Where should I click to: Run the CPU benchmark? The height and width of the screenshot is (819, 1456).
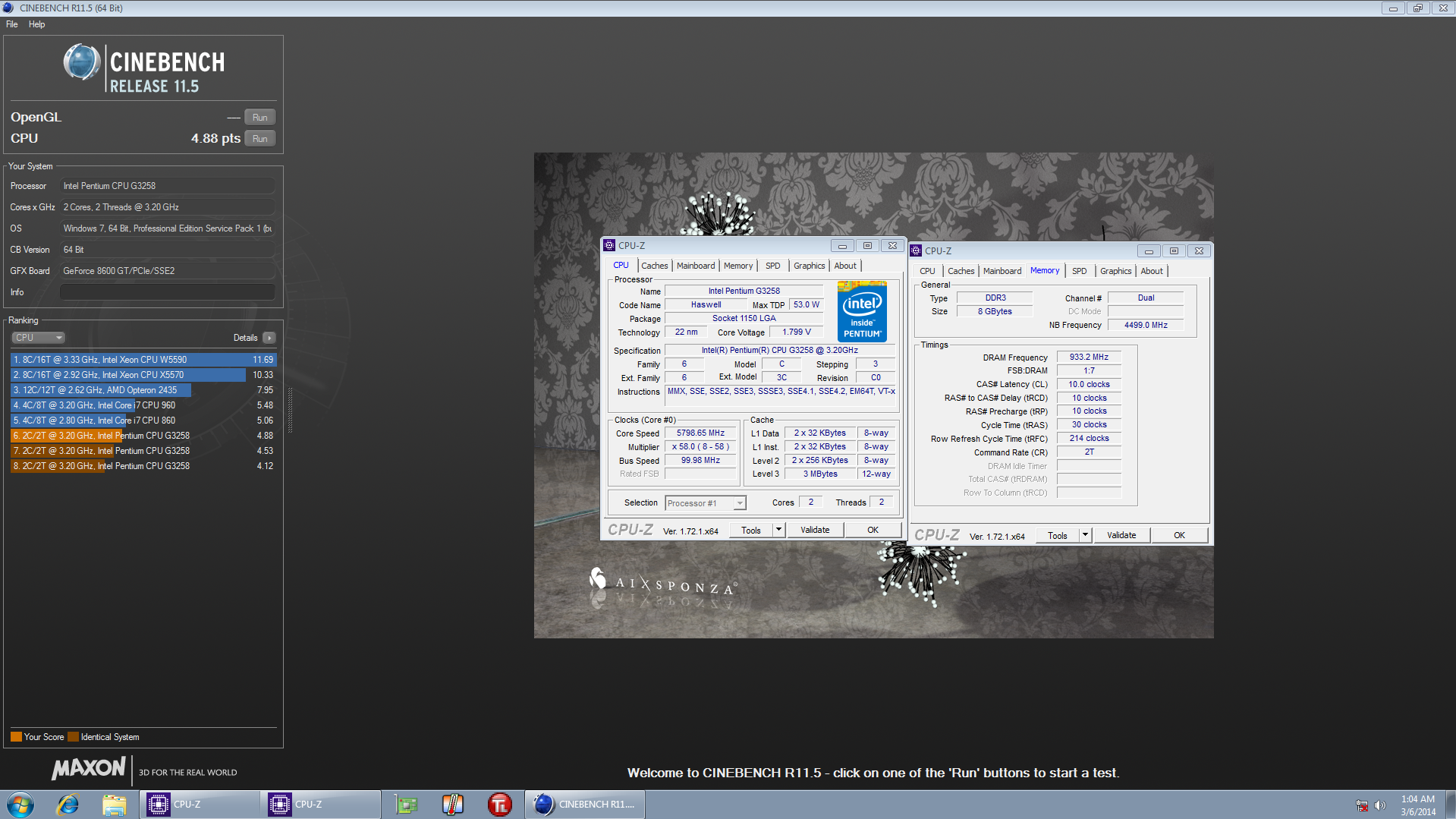point(260,139)
